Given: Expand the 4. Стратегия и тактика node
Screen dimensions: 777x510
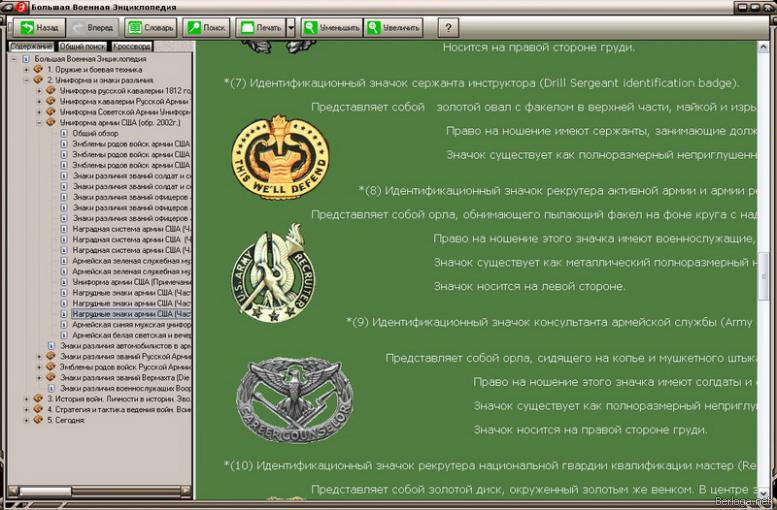Looking at the screenshot, I should (26, 409).
